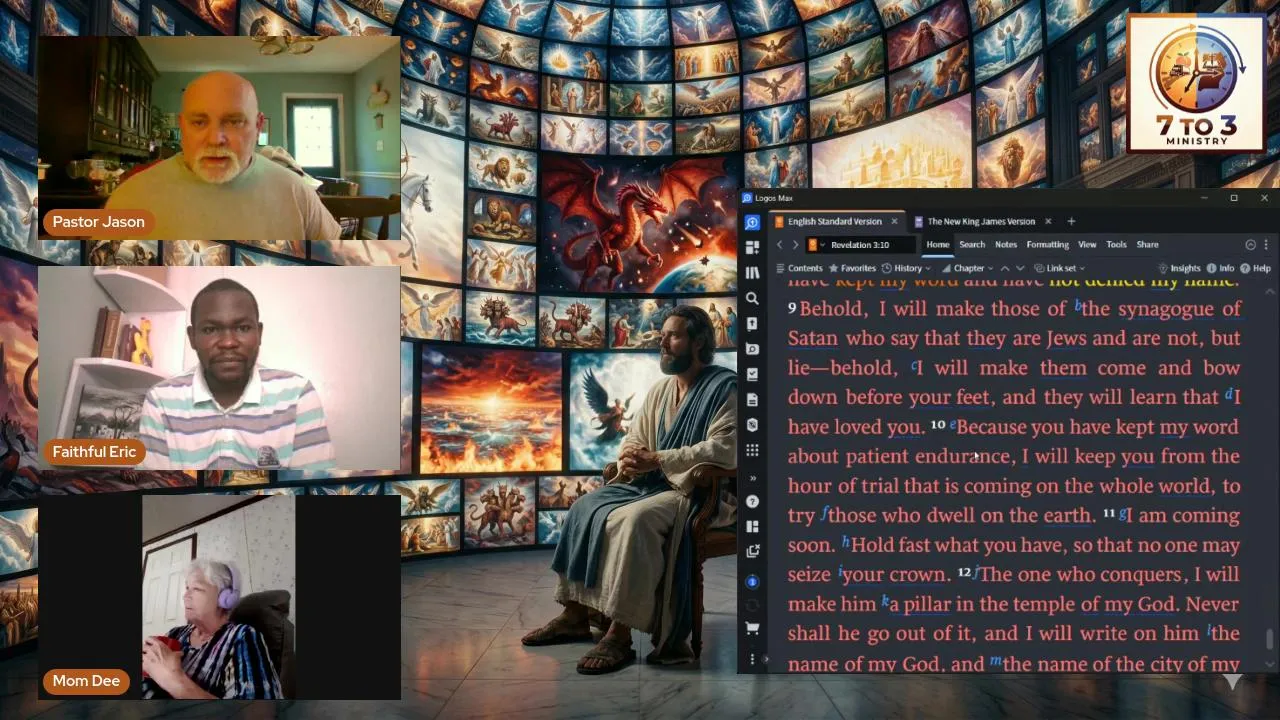Click the vertical scrollbar thumb in Logos
This screenshot has width=1280, height=720.
pyautogui.click(x=1270, y=639)
